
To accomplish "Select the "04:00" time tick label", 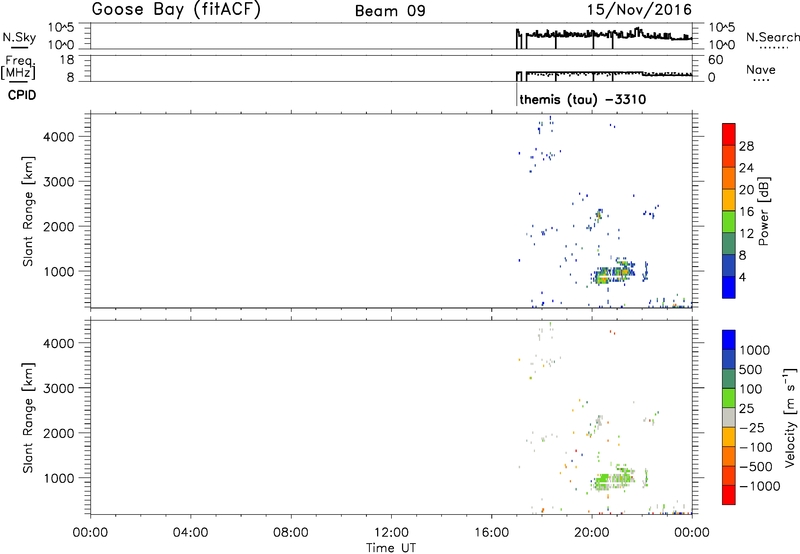I will click(x=190, y=533).
